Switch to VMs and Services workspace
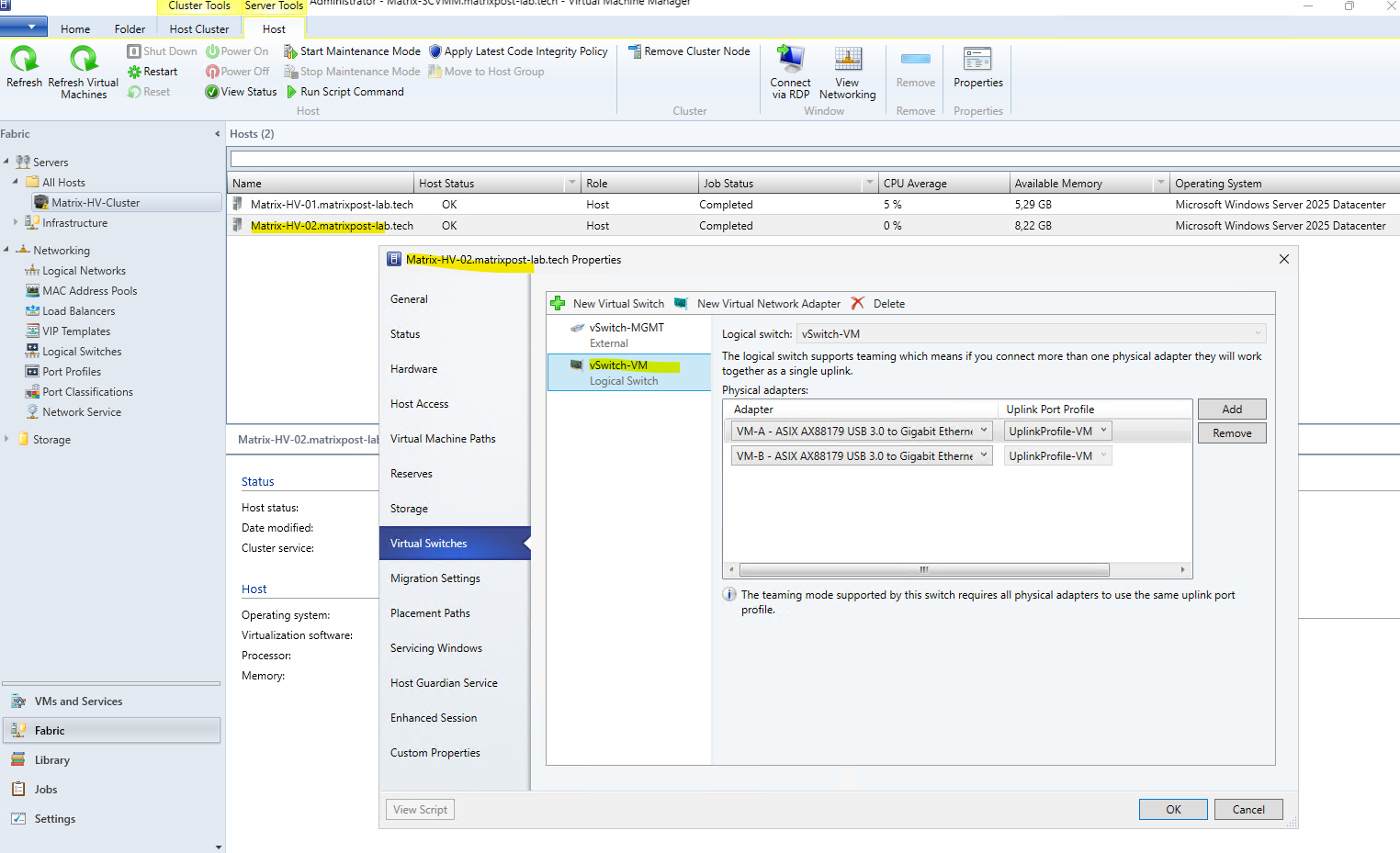Viewport: 1400px width, 853px height. click(x=111, y=701)
